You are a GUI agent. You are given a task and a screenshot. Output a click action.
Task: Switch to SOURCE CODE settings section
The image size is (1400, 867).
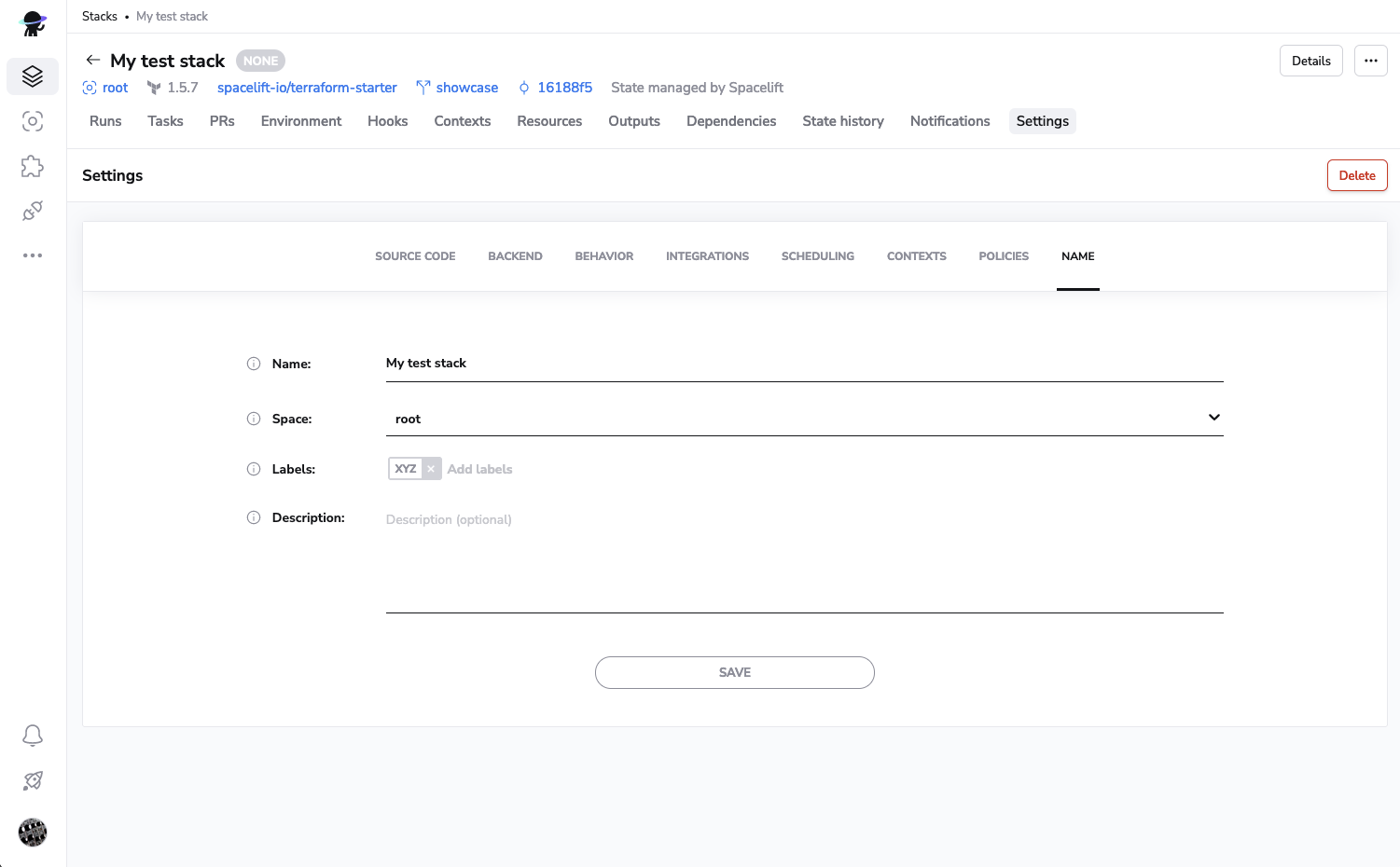click(415, 256)
